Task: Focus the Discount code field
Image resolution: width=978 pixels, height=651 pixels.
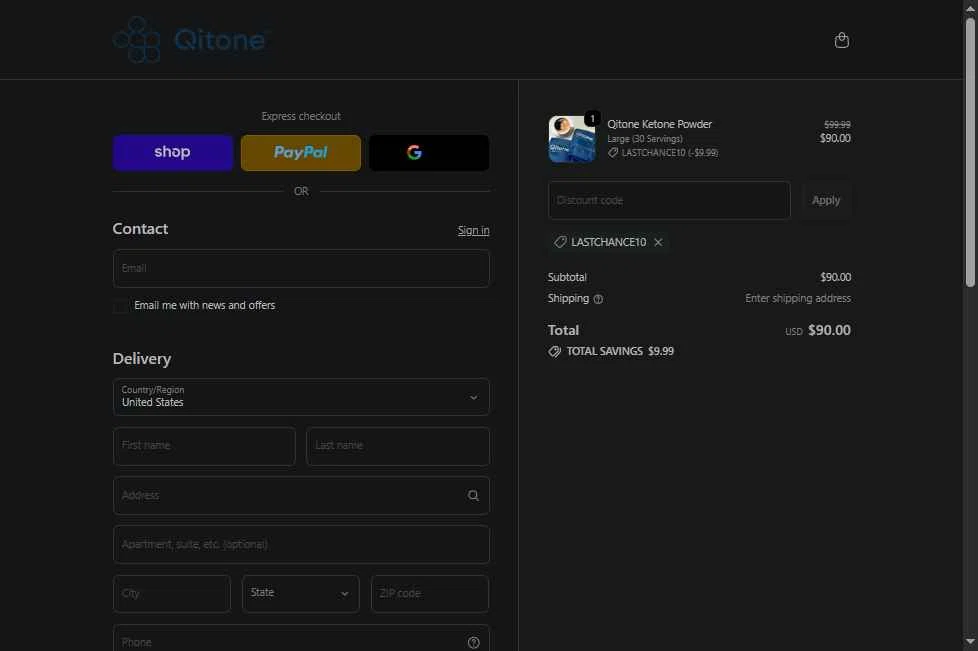Action: (669, 200)
